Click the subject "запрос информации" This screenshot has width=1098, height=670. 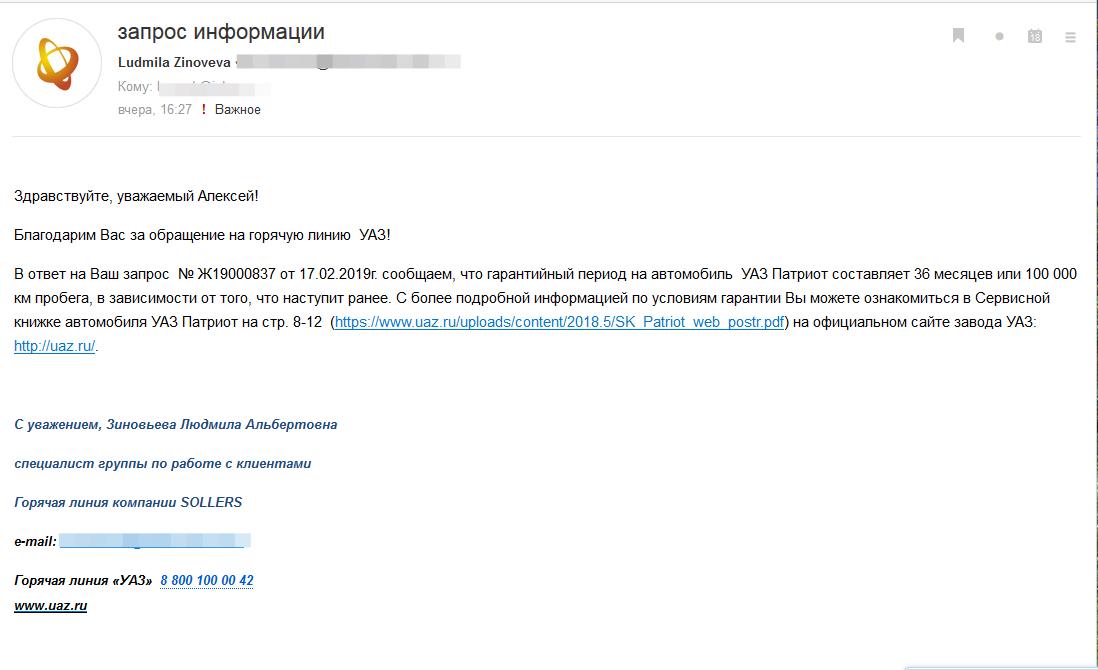click(221, 32)
